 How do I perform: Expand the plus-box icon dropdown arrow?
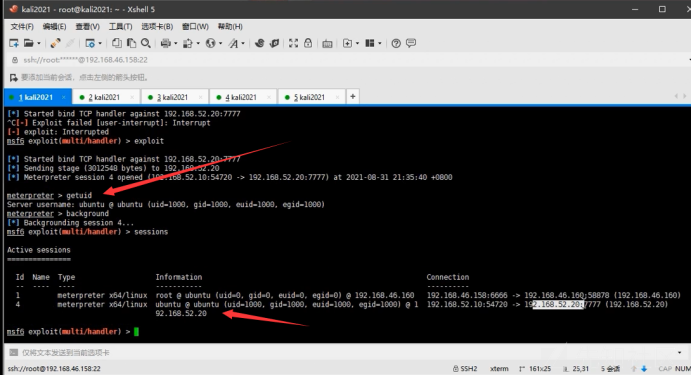[357, 43]
